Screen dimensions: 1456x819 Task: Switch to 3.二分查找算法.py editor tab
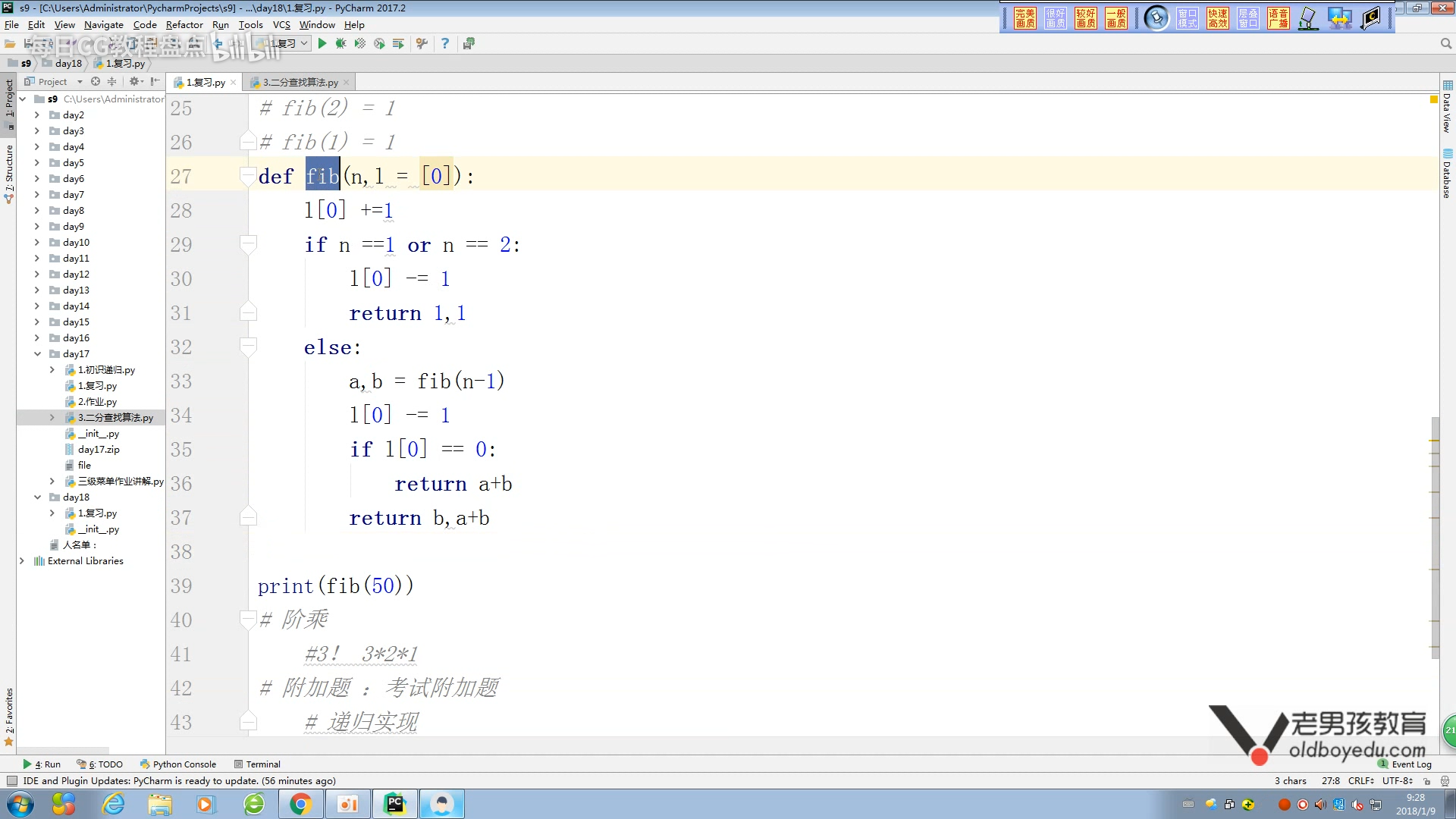(x=300, y=83)
